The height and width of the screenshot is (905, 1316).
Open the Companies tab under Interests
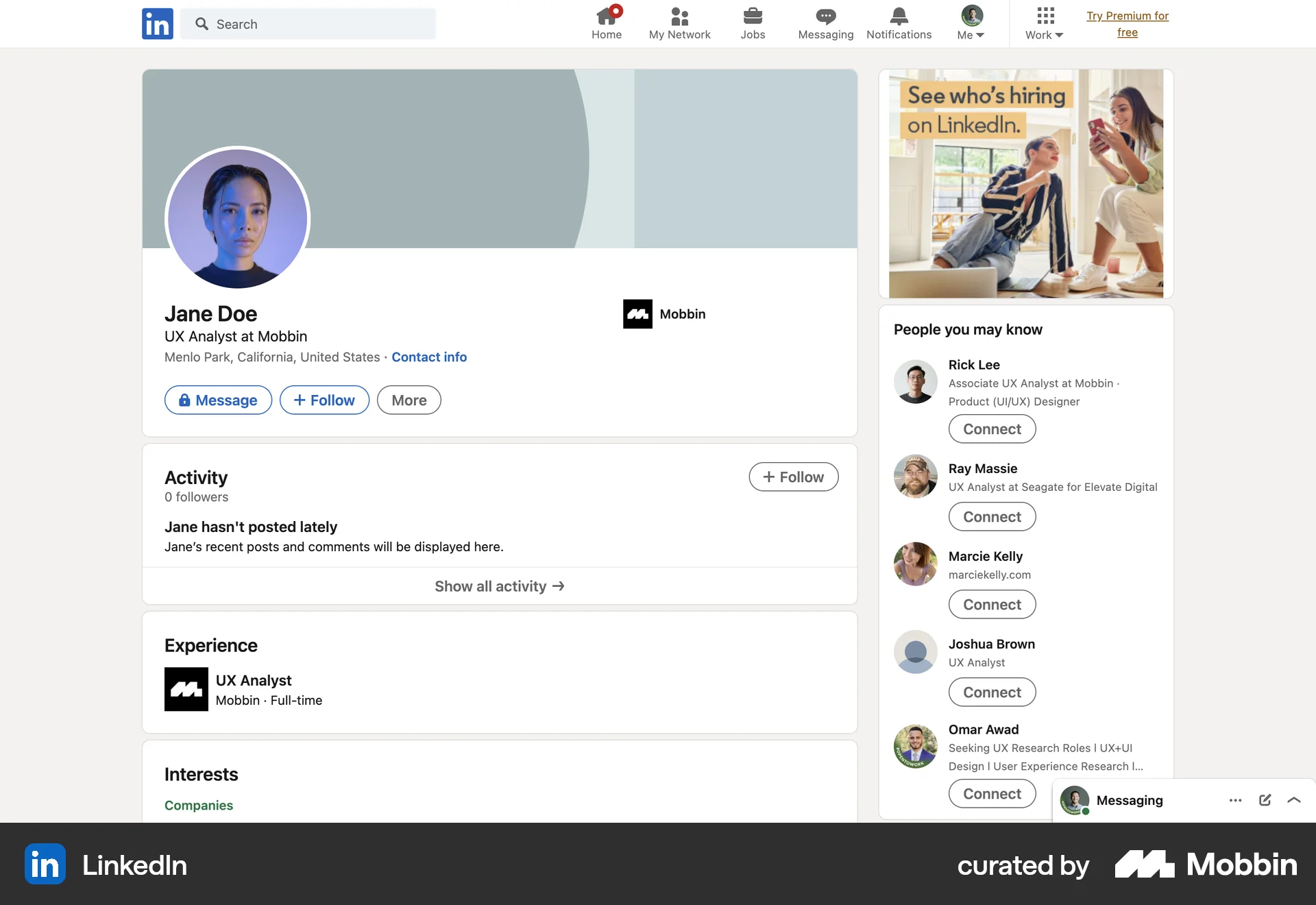[x=198, y=806]
